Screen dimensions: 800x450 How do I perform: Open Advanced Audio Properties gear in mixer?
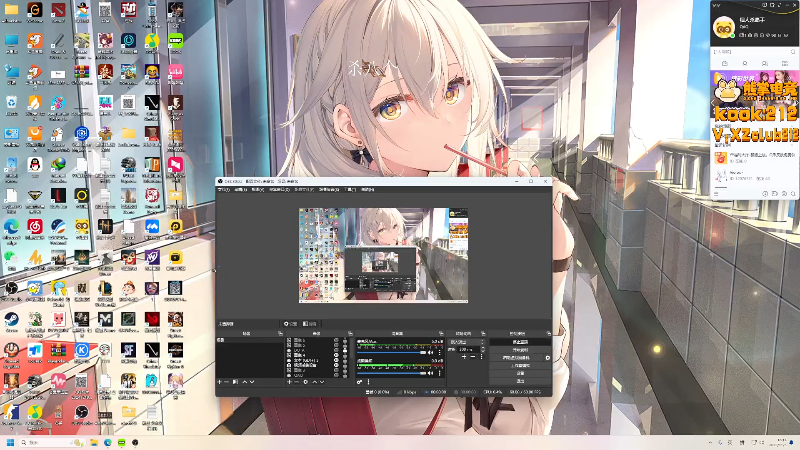[360, 382]
